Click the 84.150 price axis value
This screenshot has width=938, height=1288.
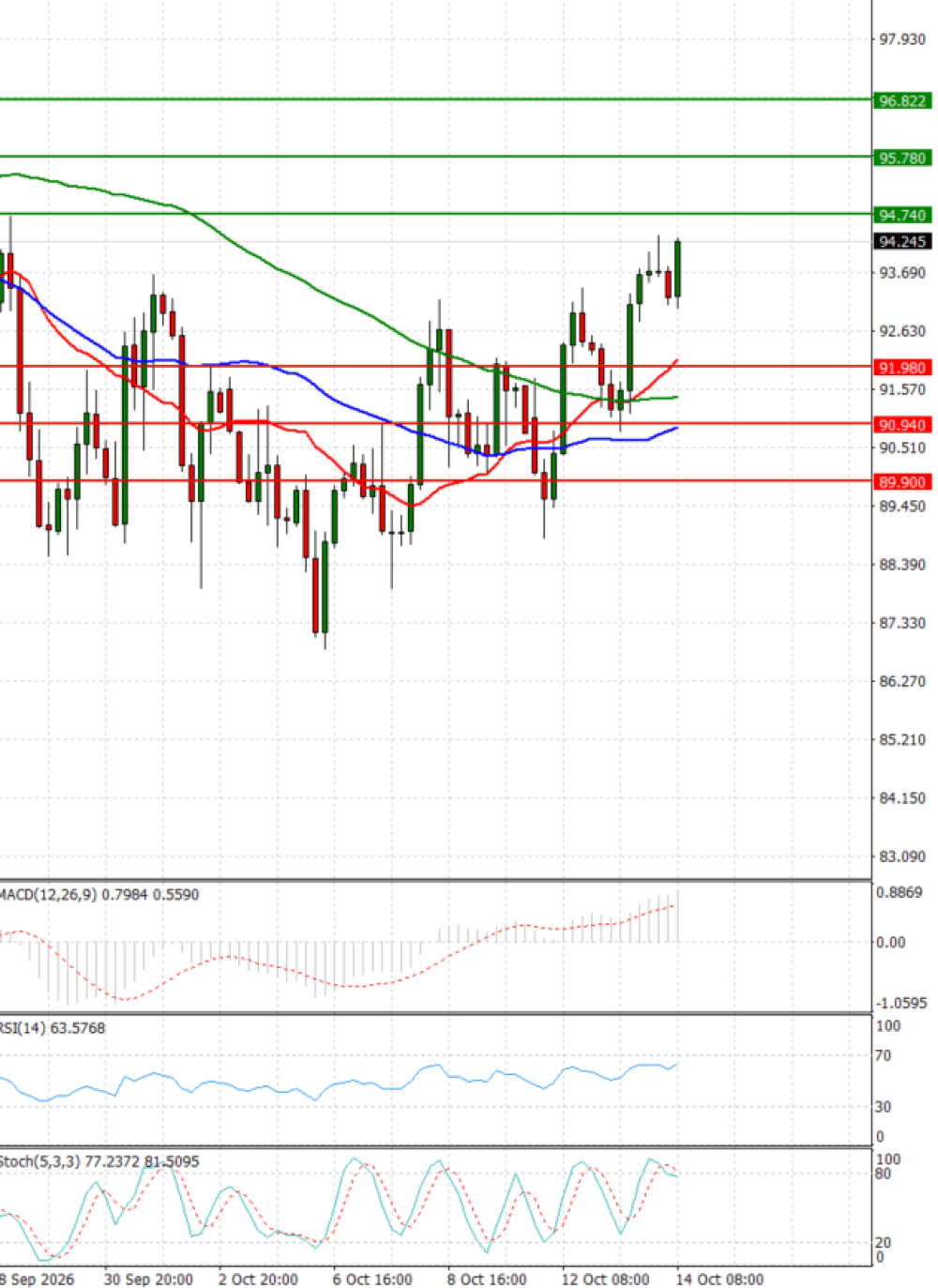pos(901,798)
